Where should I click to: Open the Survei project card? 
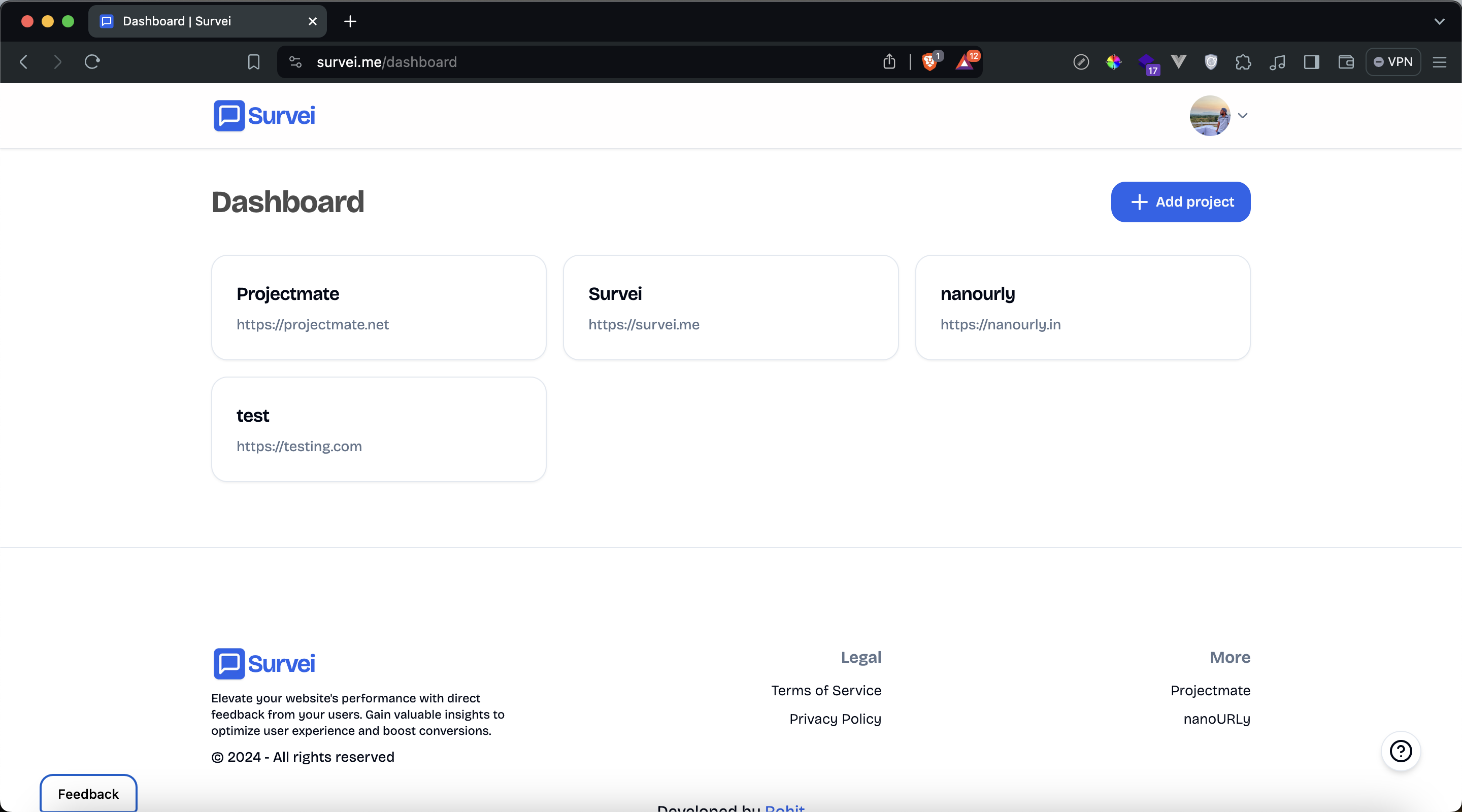[730, 308]
